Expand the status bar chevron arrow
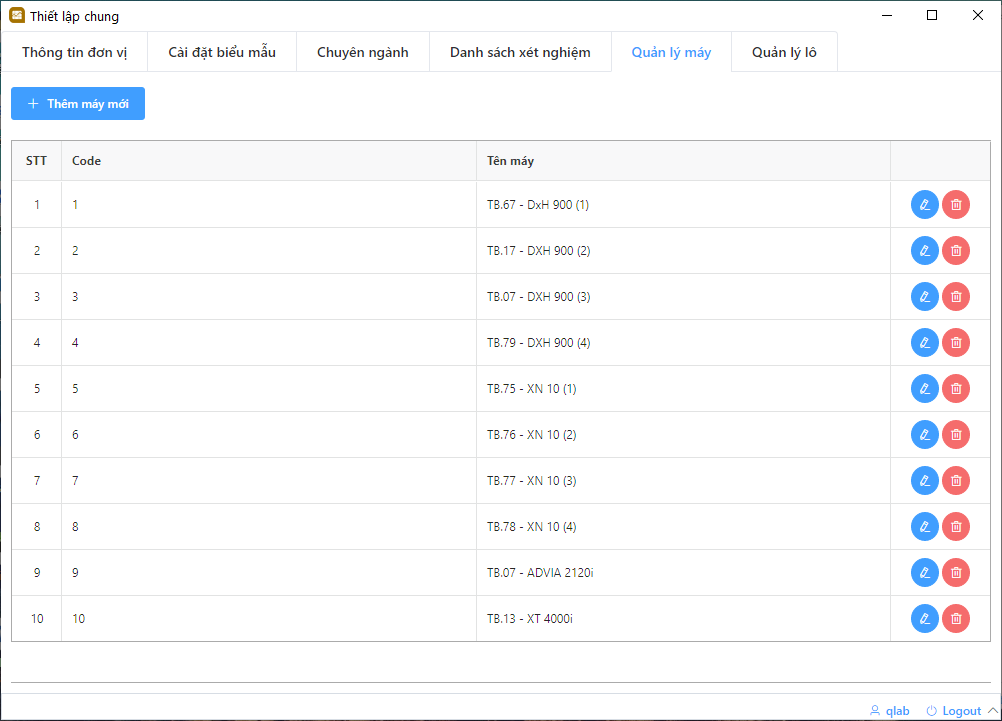This screenshot has height=721, width=1002. (x=992, y=711)
